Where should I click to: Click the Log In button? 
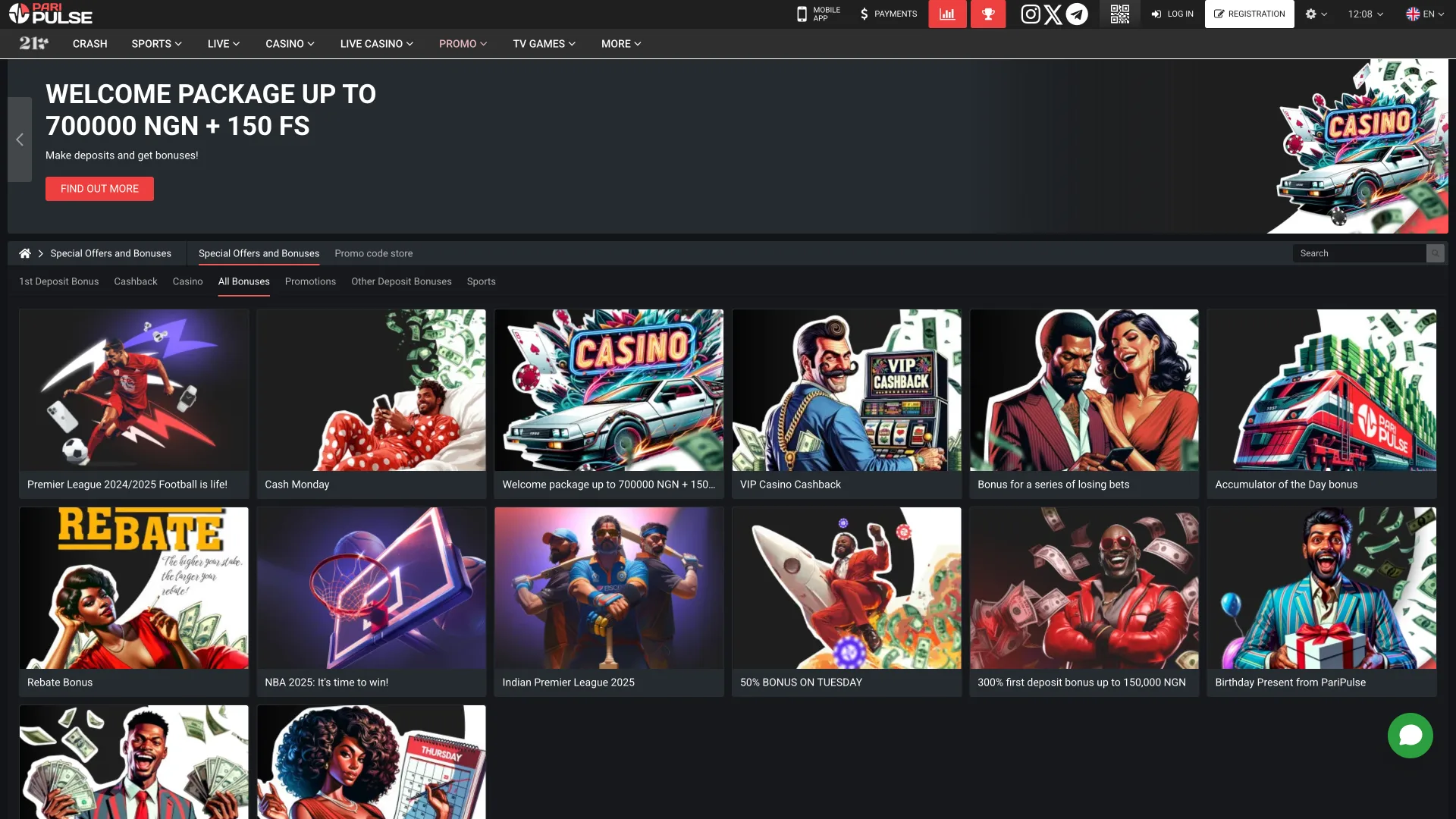[x=1172, y=14]
